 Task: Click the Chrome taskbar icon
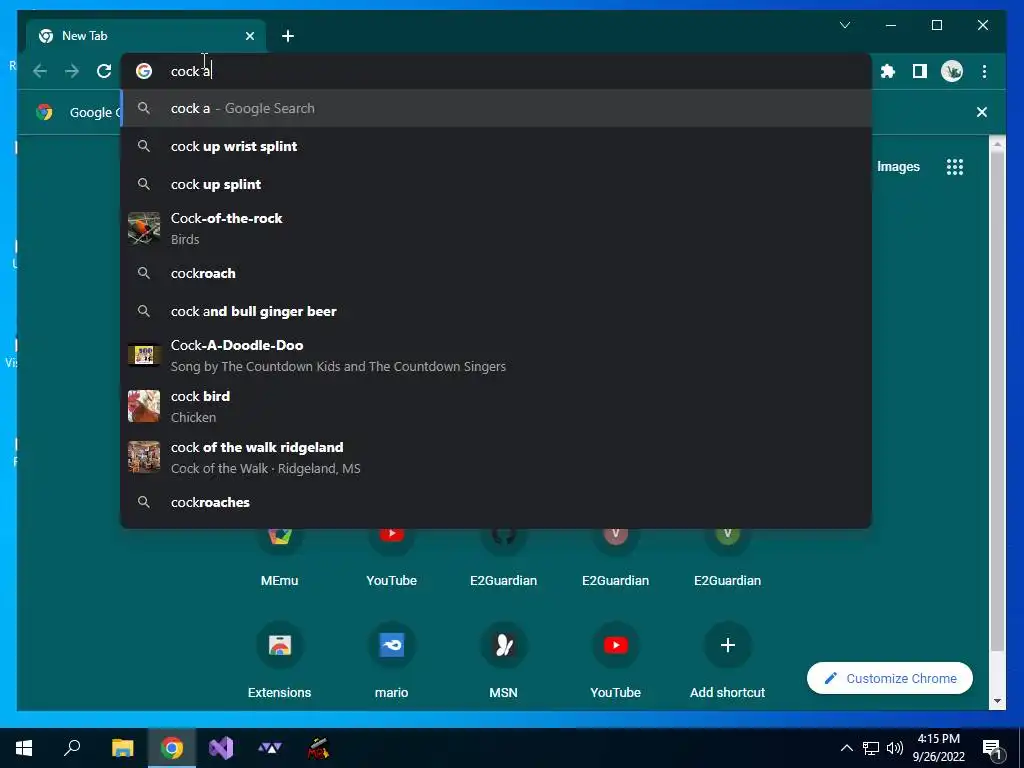[x=172, y=748]
